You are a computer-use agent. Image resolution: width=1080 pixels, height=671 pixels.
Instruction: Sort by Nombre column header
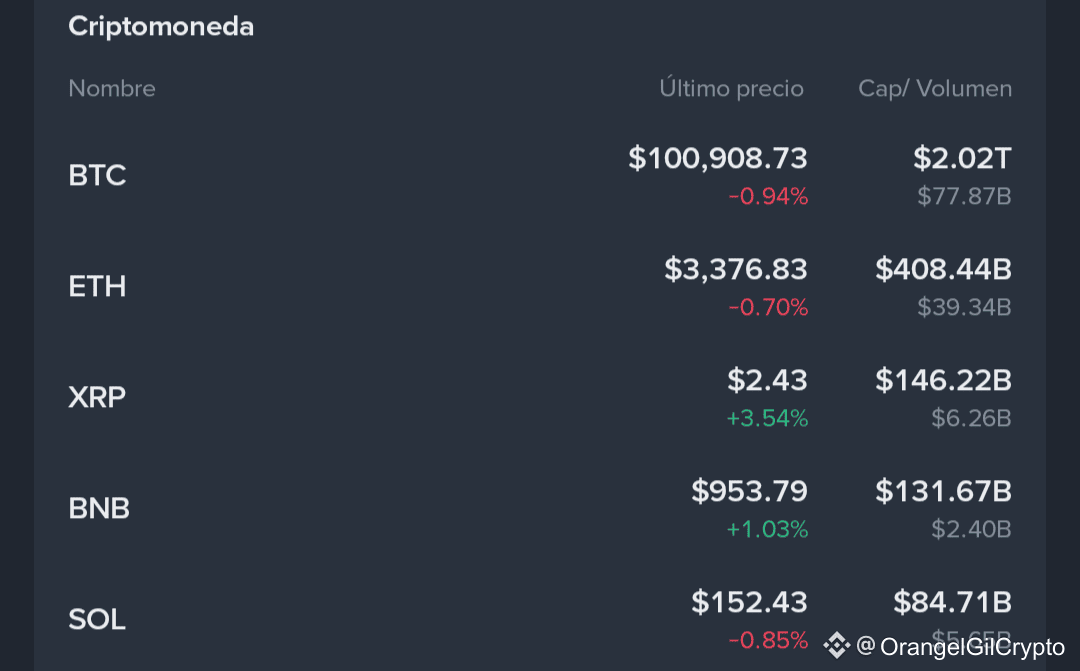[x=112, y=88]
